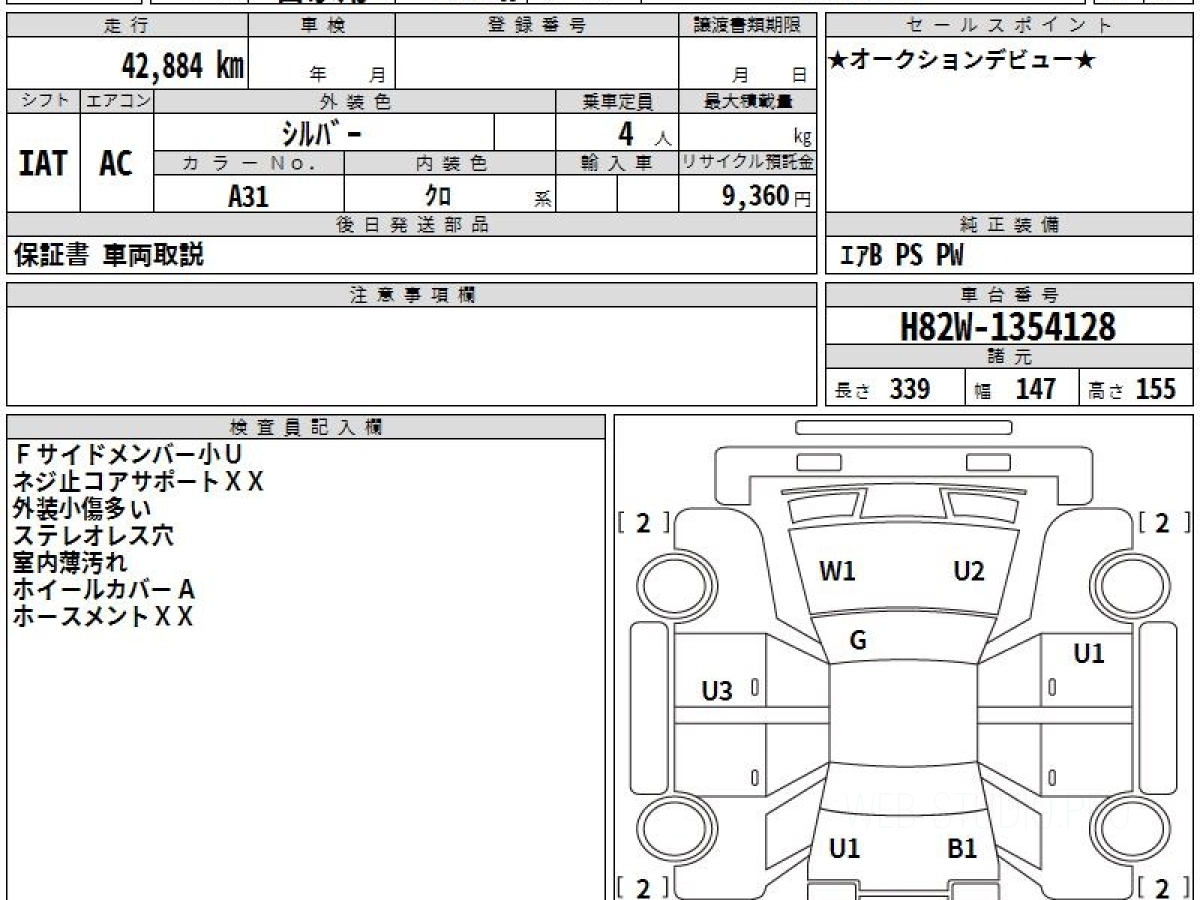Select the 最大積載量 header

click(747, 101)
